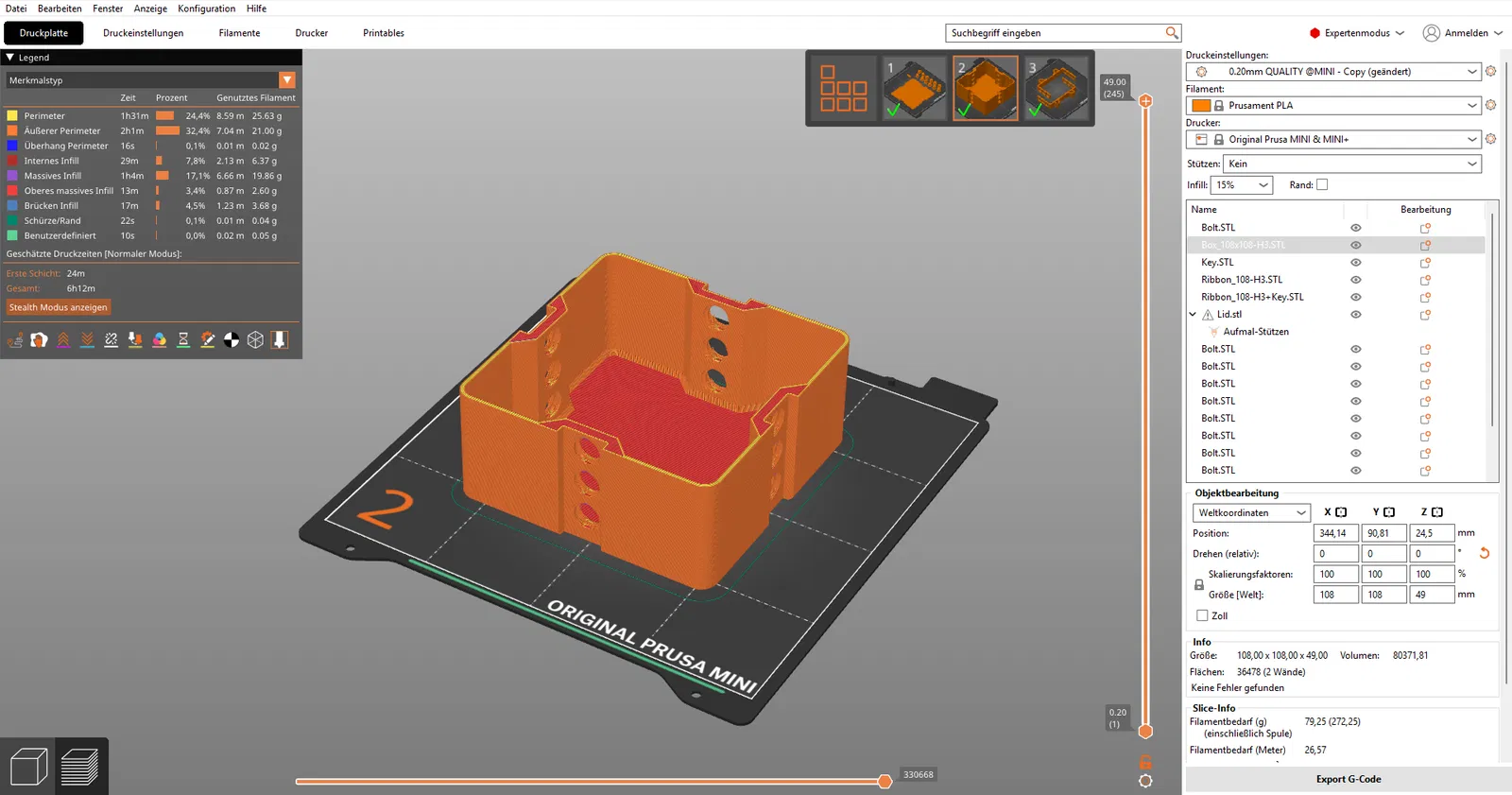Image resolution: width=1512 pixels, height=795 pixels.
Task: Click the orange filament color swatch
Action: tap(1201, 106)
